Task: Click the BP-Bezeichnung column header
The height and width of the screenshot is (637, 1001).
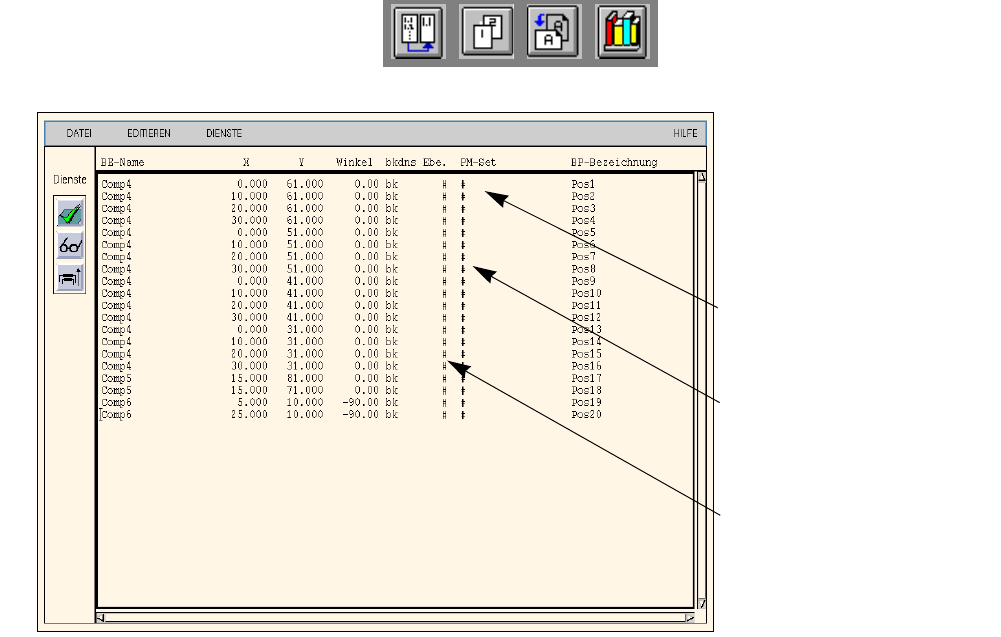Action: [x=614, y=162]
